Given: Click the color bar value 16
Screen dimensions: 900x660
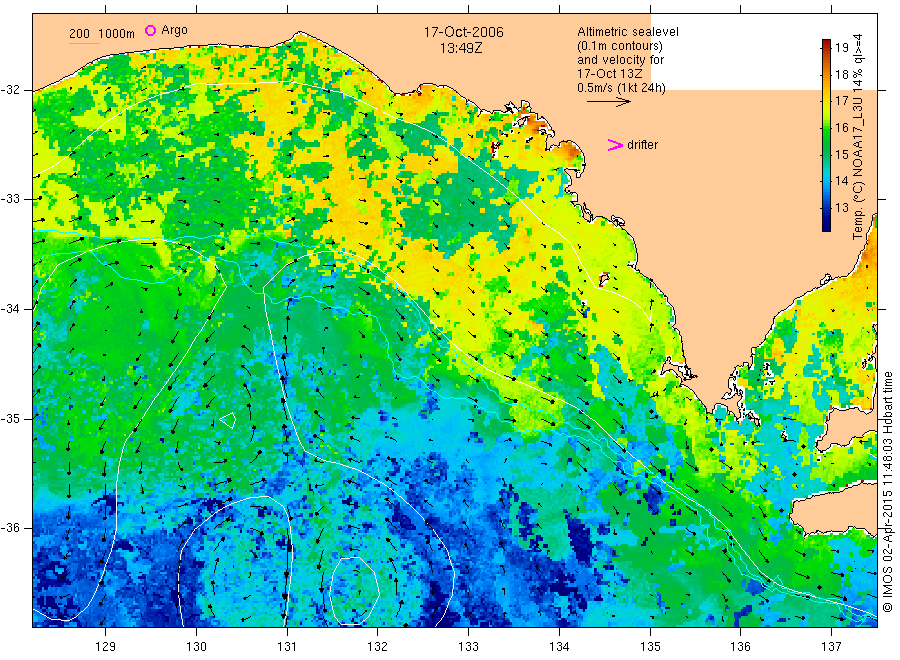Looking at the screenshot, I should click(841, 127).
